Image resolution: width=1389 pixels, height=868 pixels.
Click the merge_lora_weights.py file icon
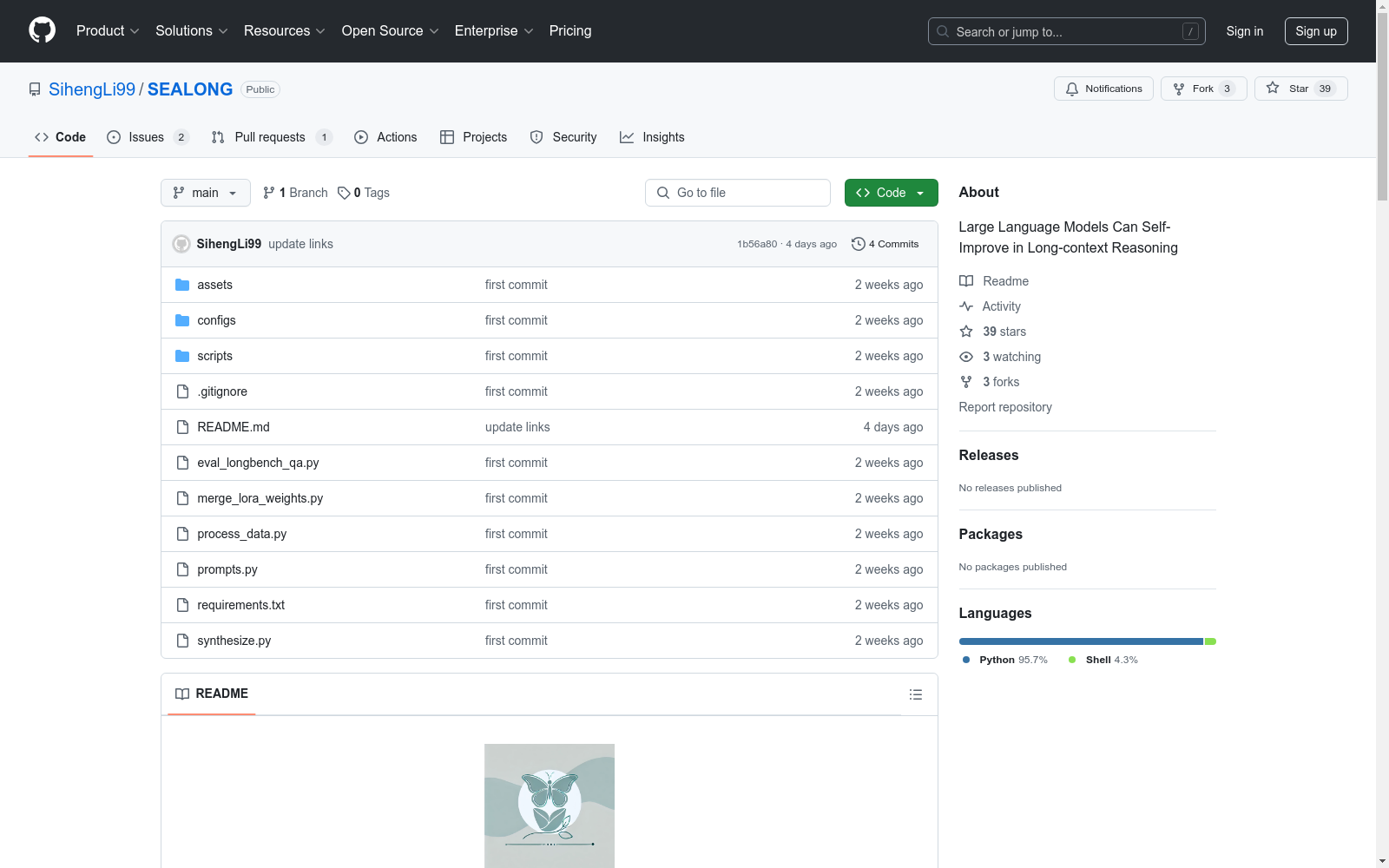[182, 498]
